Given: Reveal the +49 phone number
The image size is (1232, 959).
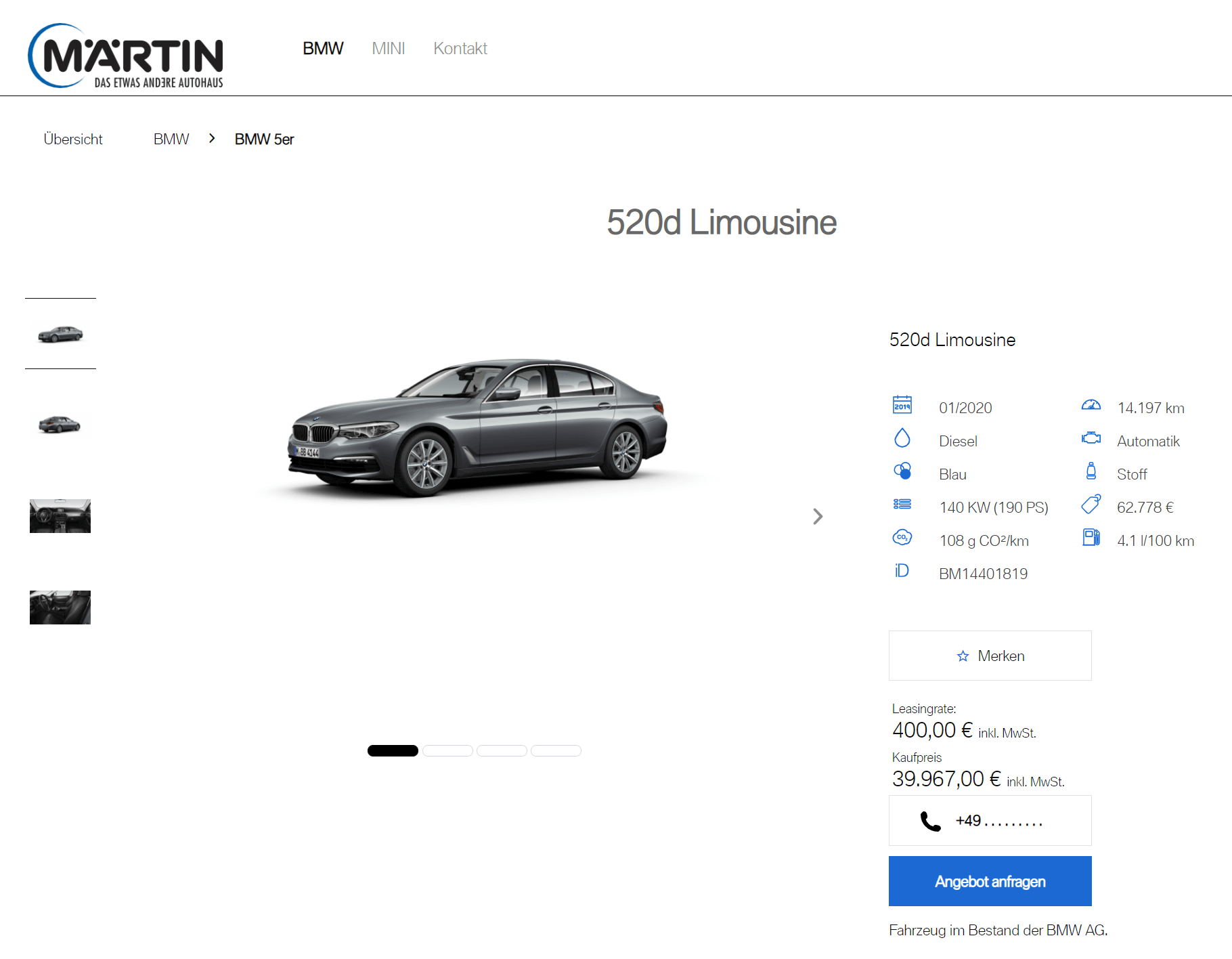Looking at the screenshot, I should [990, 821].
